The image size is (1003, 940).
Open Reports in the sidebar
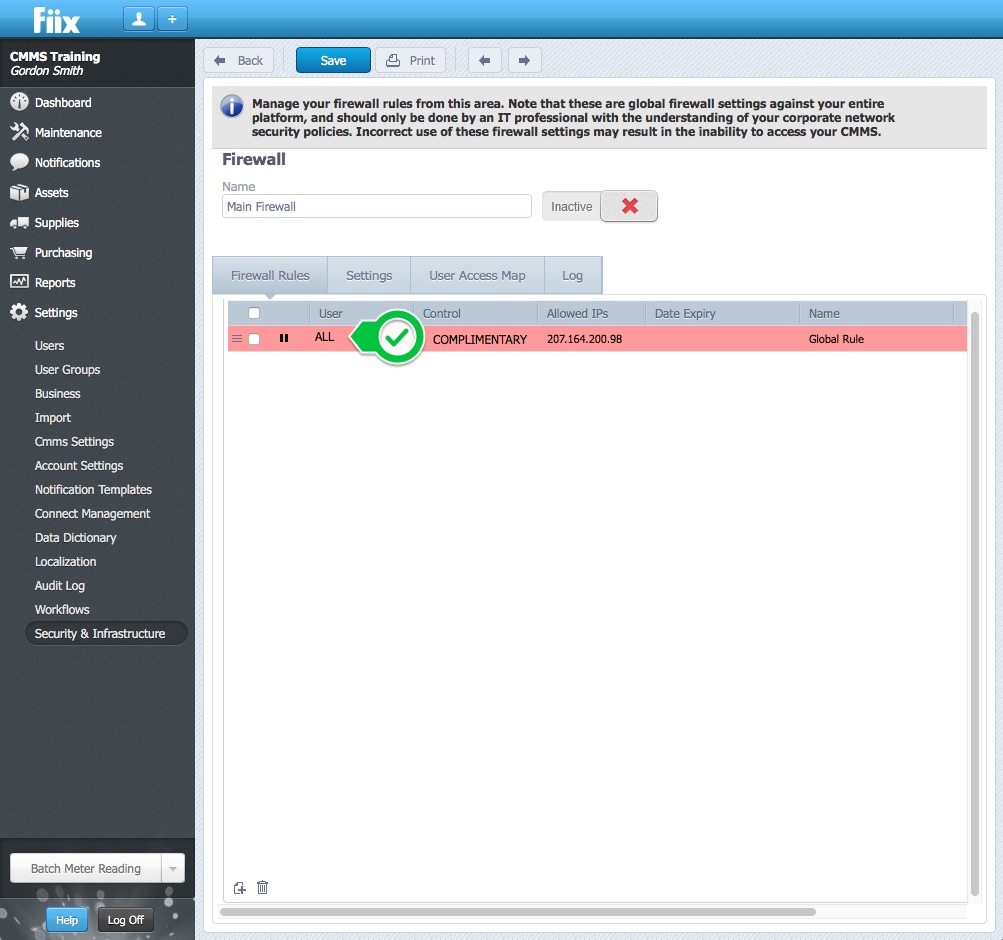[x=54, y=283]
